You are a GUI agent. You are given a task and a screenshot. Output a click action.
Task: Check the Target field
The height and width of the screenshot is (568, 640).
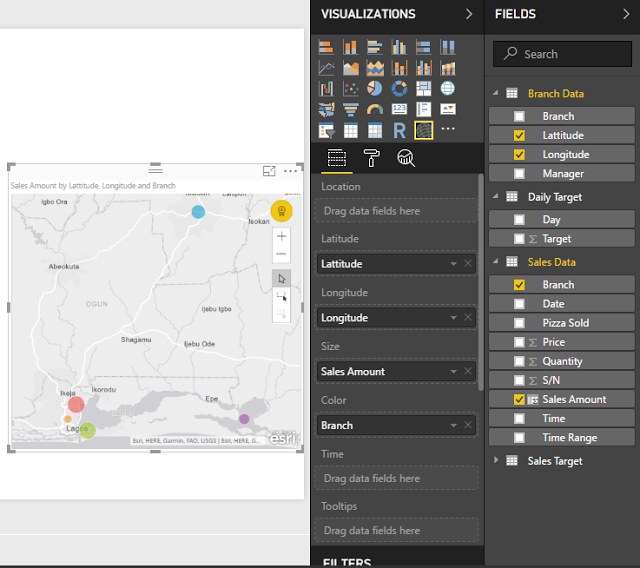point(519,239)
